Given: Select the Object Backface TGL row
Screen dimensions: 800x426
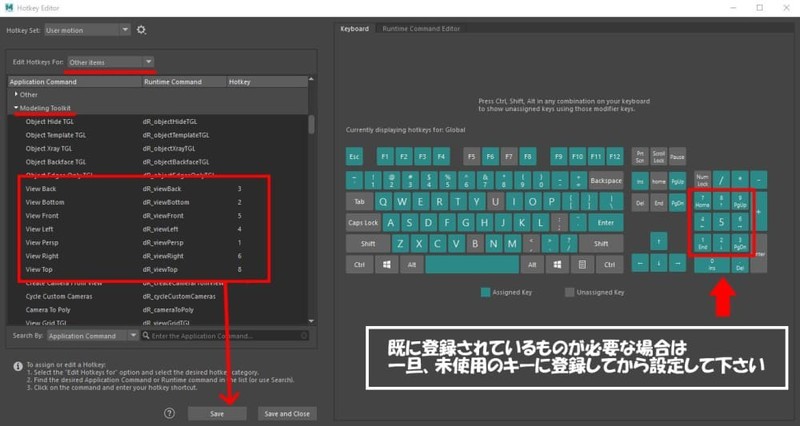Looking at the screenshot, I should tap(158, 162).
